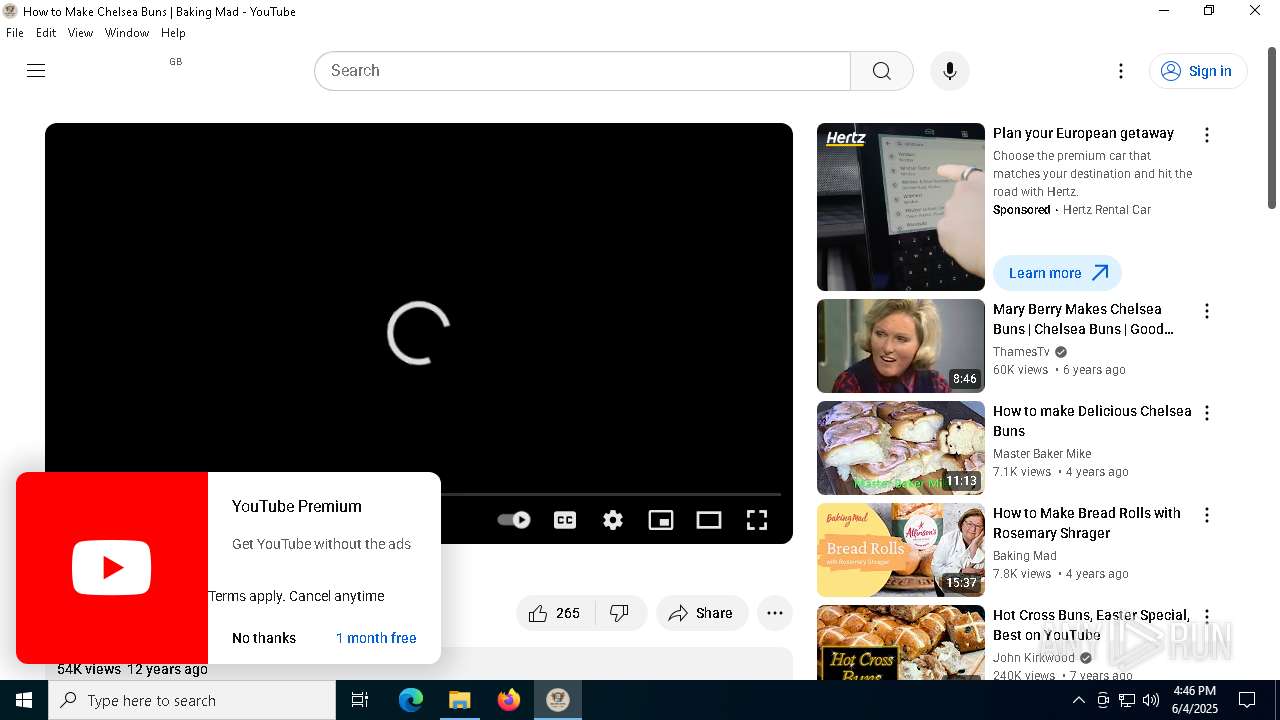Open the Hertz ad thumbnail

(901, 207)
